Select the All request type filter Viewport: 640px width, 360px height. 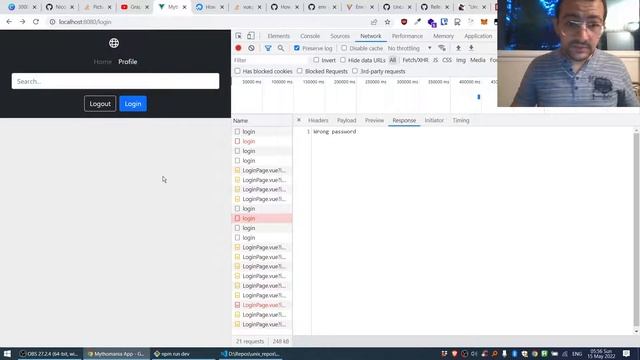(x=393, y=60)
